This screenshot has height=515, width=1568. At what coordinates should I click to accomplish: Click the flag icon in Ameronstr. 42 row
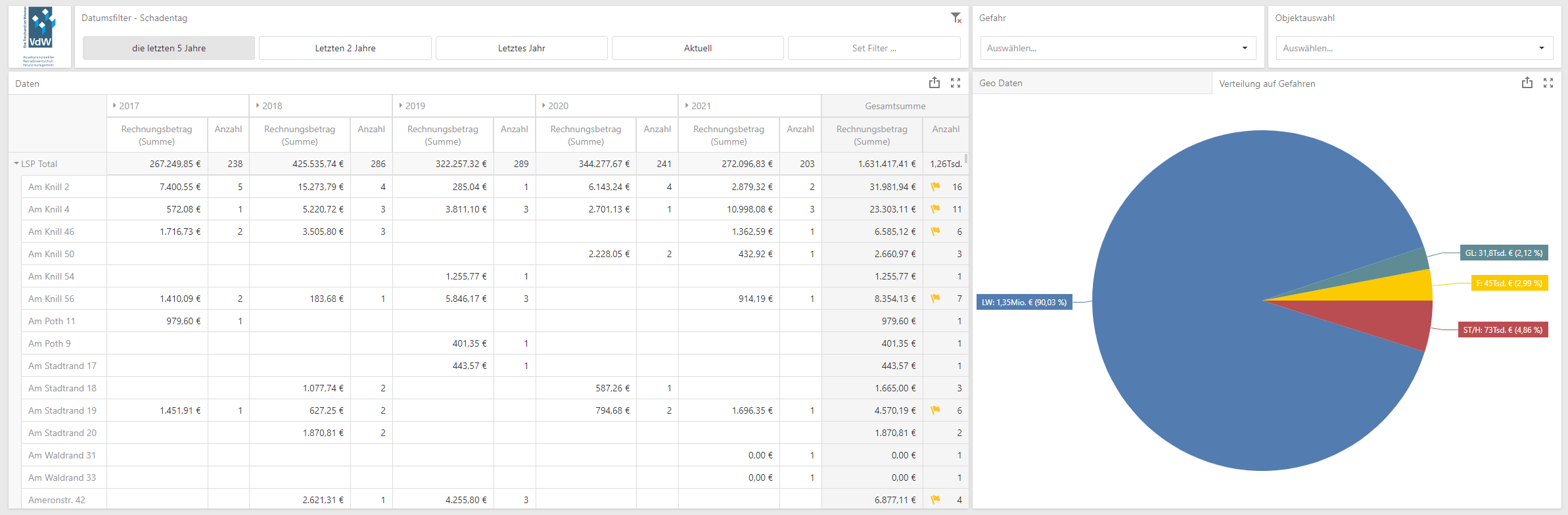[935, 500]
